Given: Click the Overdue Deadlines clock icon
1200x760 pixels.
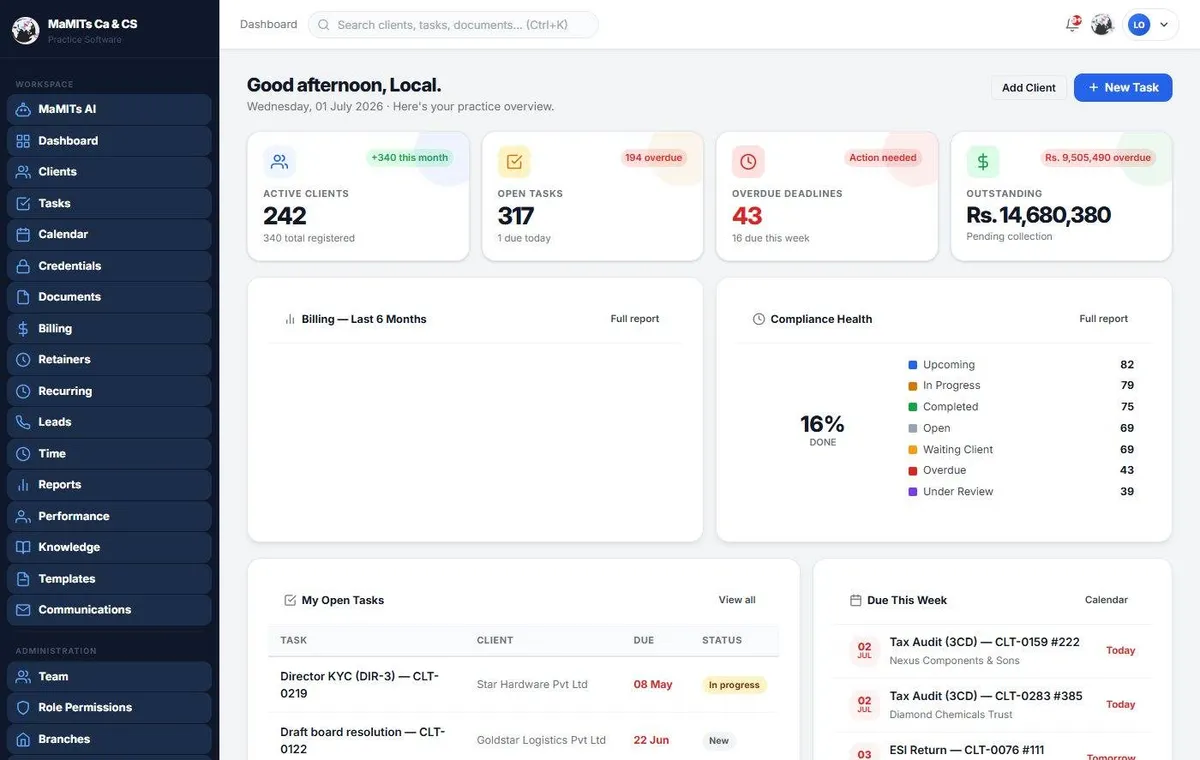Looking at the screenshot, I should (x=748, y=161).
